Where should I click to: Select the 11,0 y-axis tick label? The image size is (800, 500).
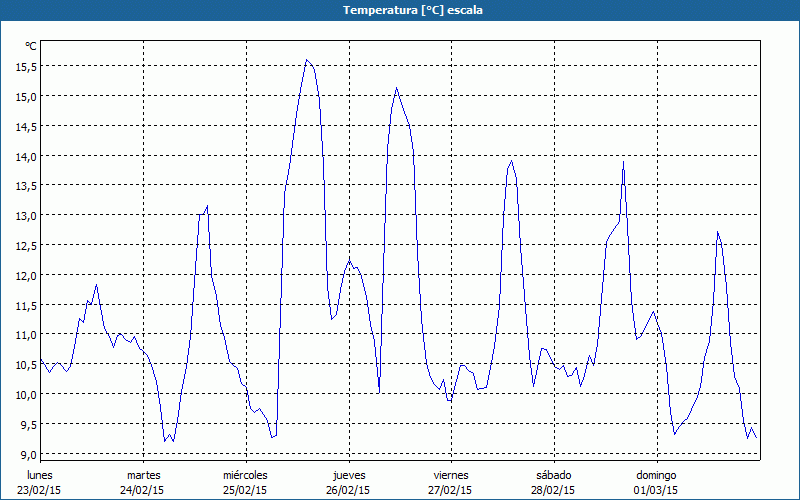point(26,335)
